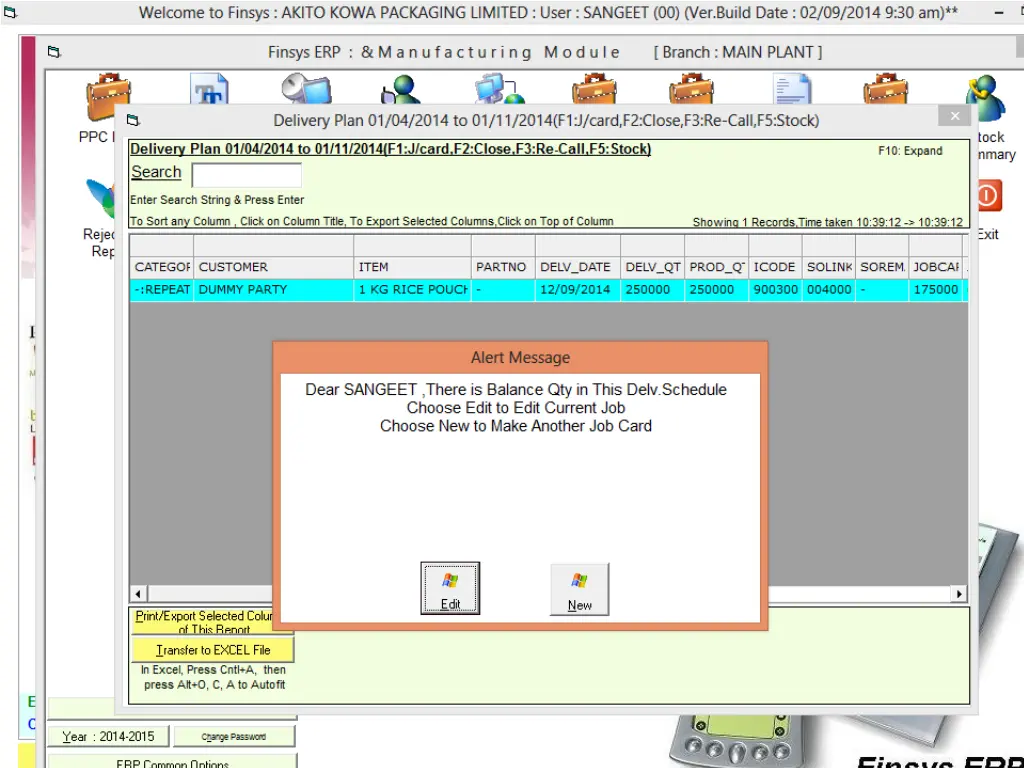This screenshot has height=768, width=1024.
Task: Open the key and monitor icon
Action: pyautogui.click(x=306, y=89)
